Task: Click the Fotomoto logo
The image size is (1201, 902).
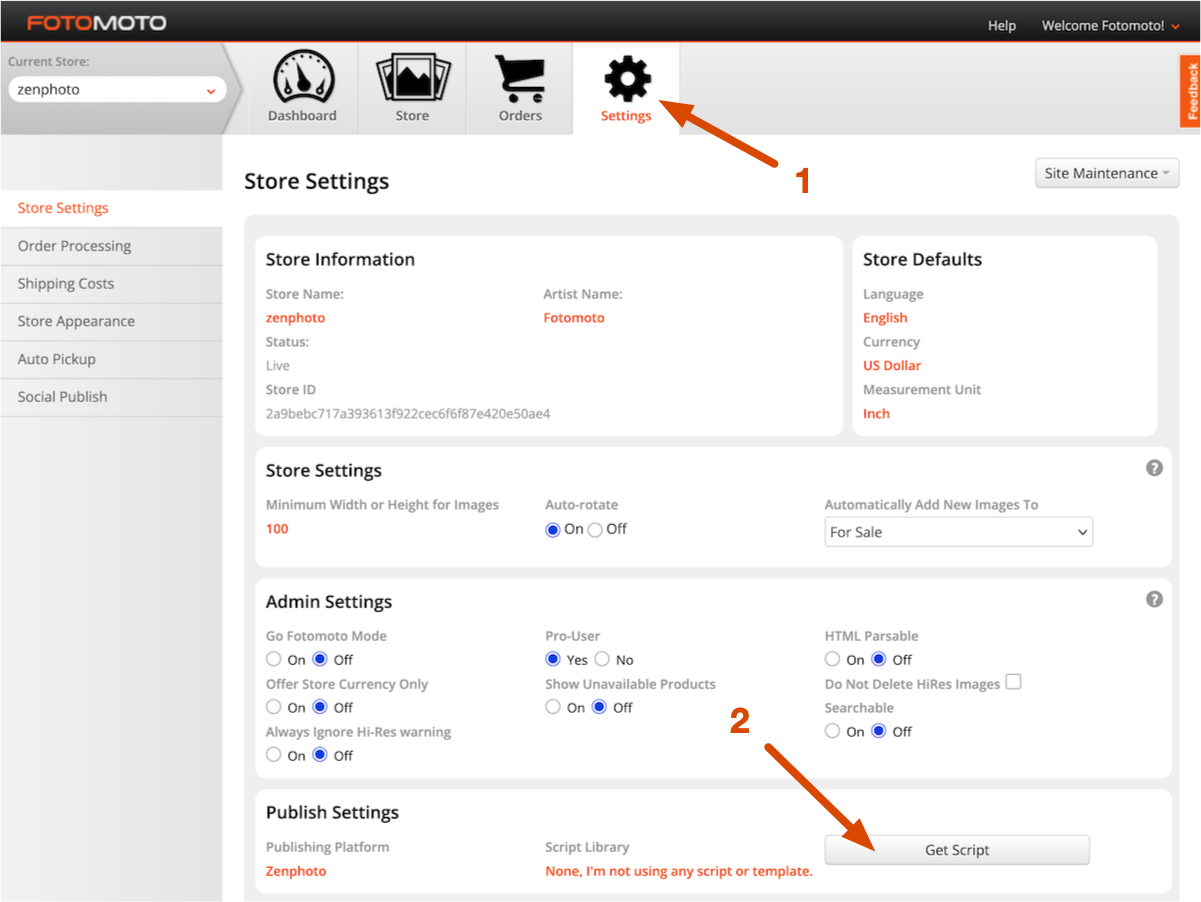Action: [x=97, y=23]
